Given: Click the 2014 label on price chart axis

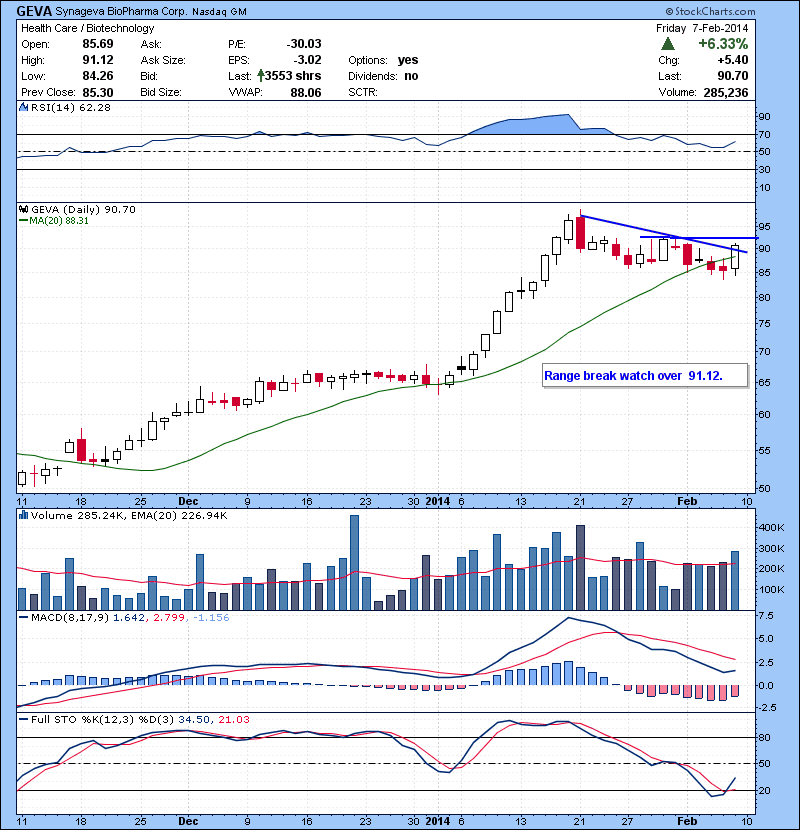Looking at the screenshot, I should click(438, 501).
